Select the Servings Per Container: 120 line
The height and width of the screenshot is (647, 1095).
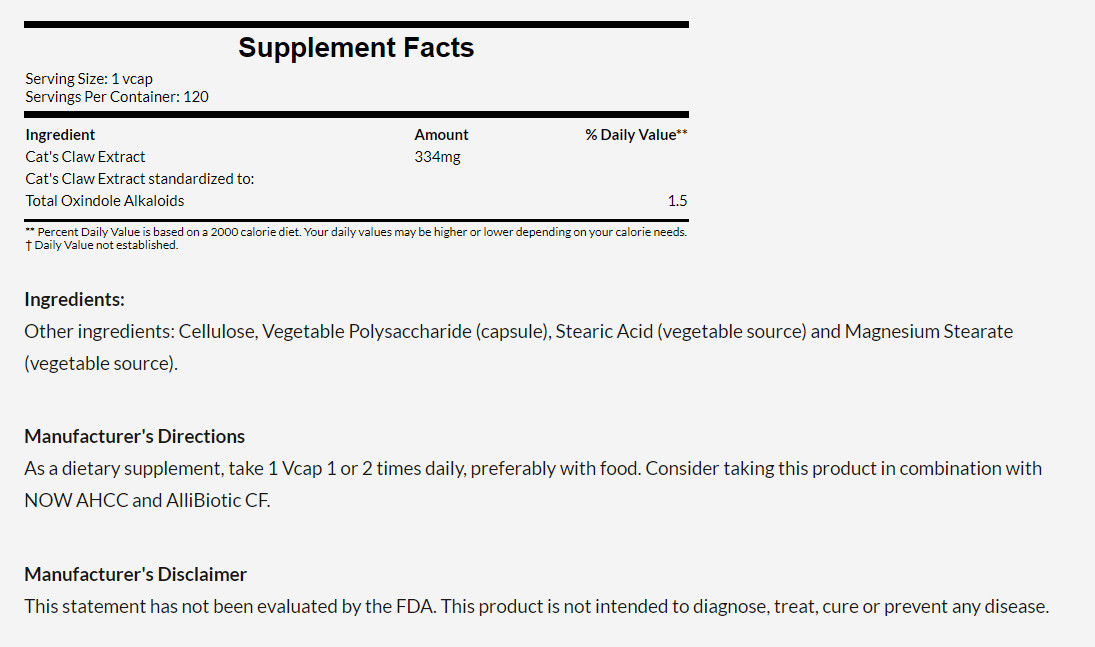(117, 96)
